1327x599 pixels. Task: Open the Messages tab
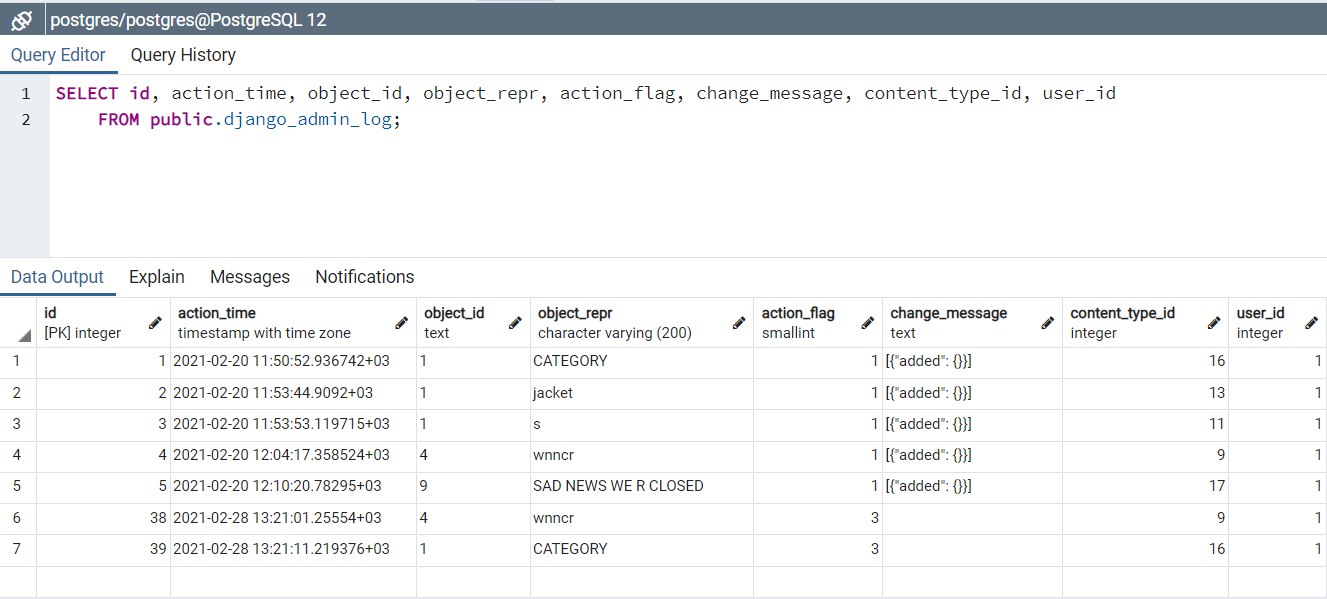pos(250,277)
